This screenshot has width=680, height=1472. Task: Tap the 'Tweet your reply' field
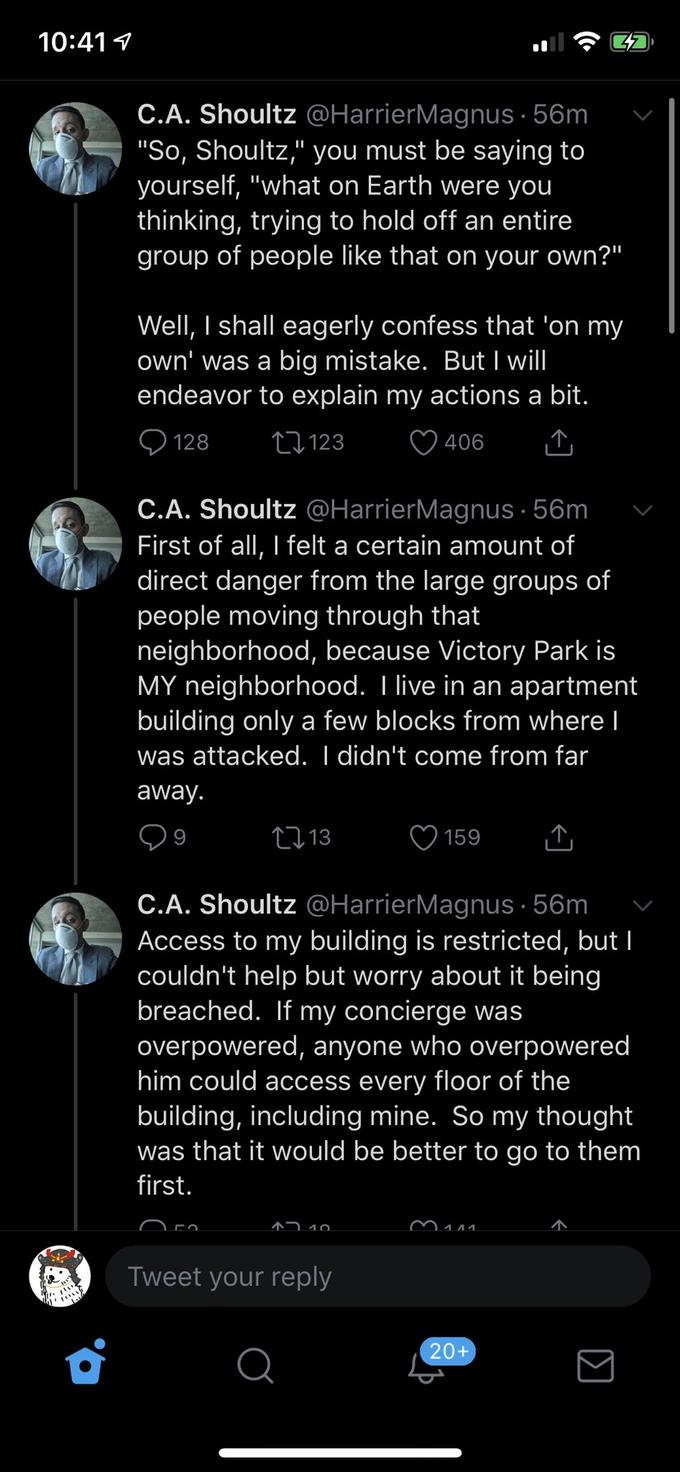[x=377, y=1276]
